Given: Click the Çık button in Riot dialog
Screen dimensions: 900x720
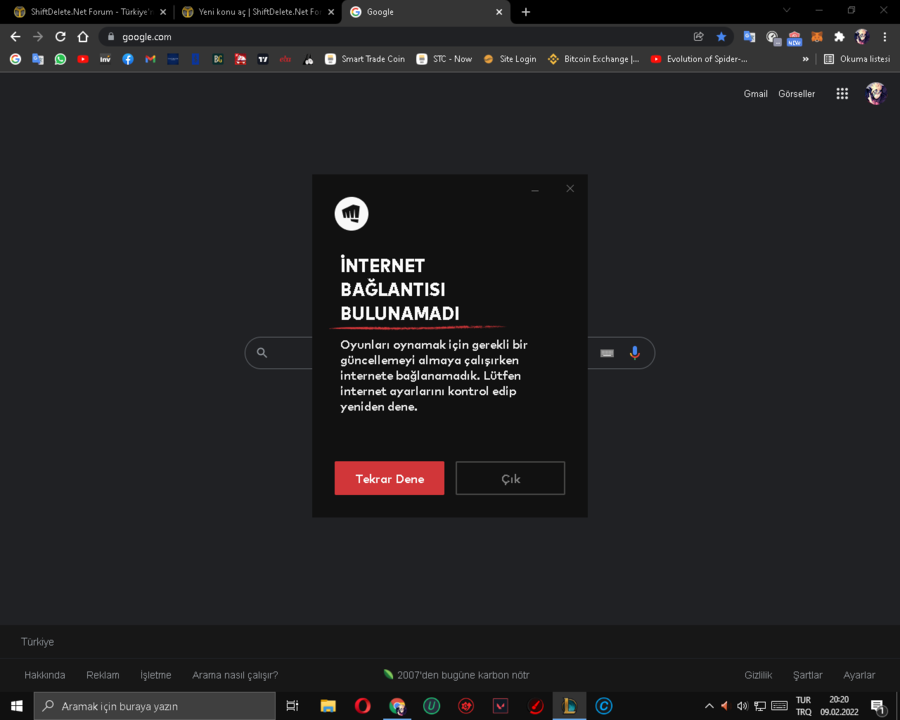Looking at the screenshot, I should click(510, 478).
